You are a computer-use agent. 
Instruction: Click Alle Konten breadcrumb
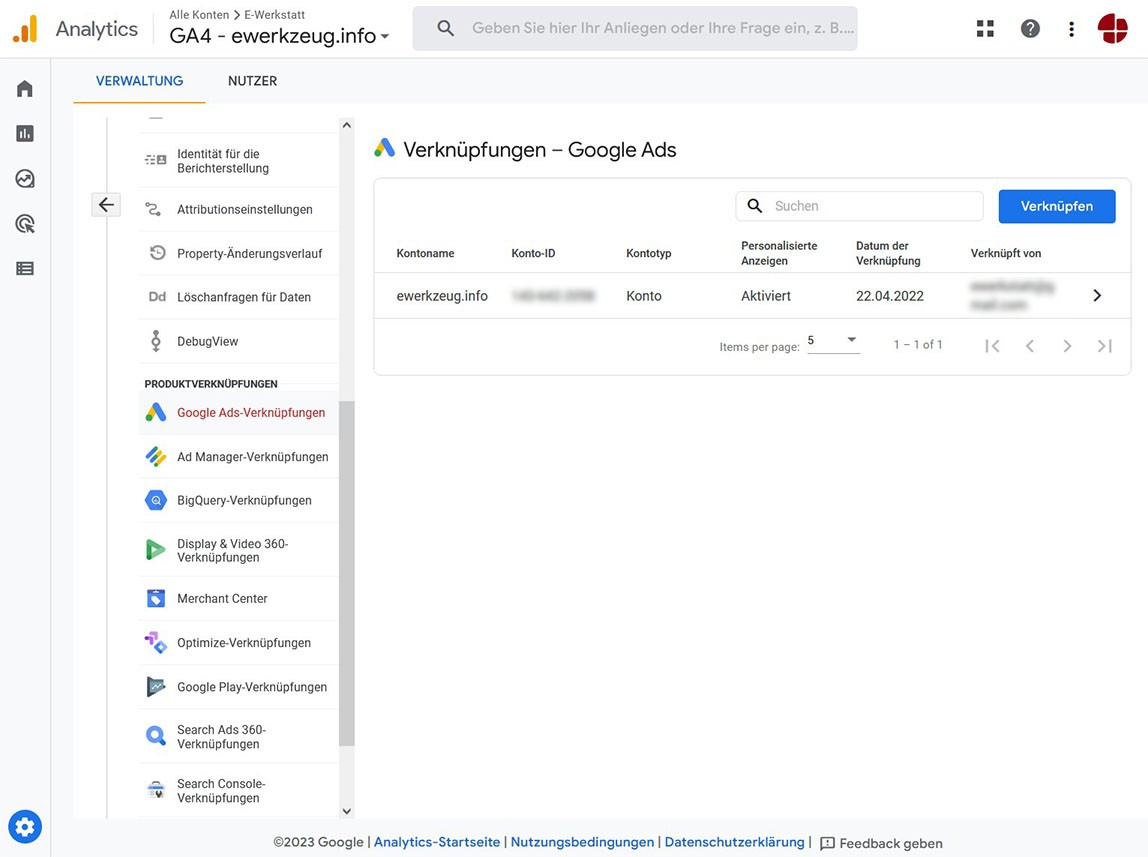click(199, 15)
